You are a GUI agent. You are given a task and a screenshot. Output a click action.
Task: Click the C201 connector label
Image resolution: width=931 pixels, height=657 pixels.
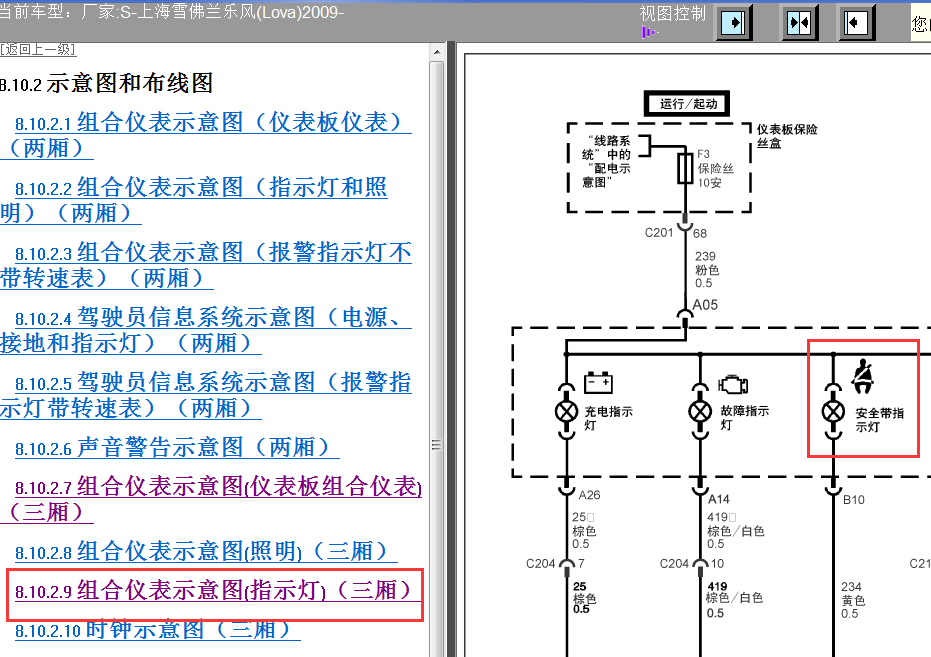tap(659, 233)
